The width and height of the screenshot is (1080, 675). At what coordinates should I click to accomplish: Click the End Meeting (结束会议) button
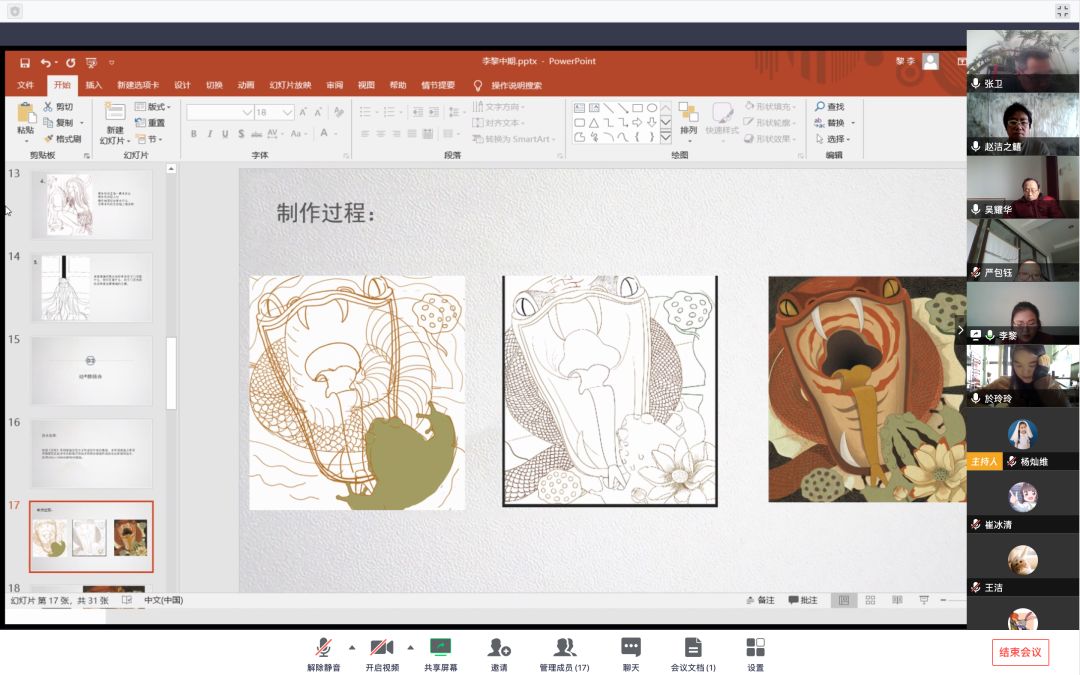(x=1020, y=652)
